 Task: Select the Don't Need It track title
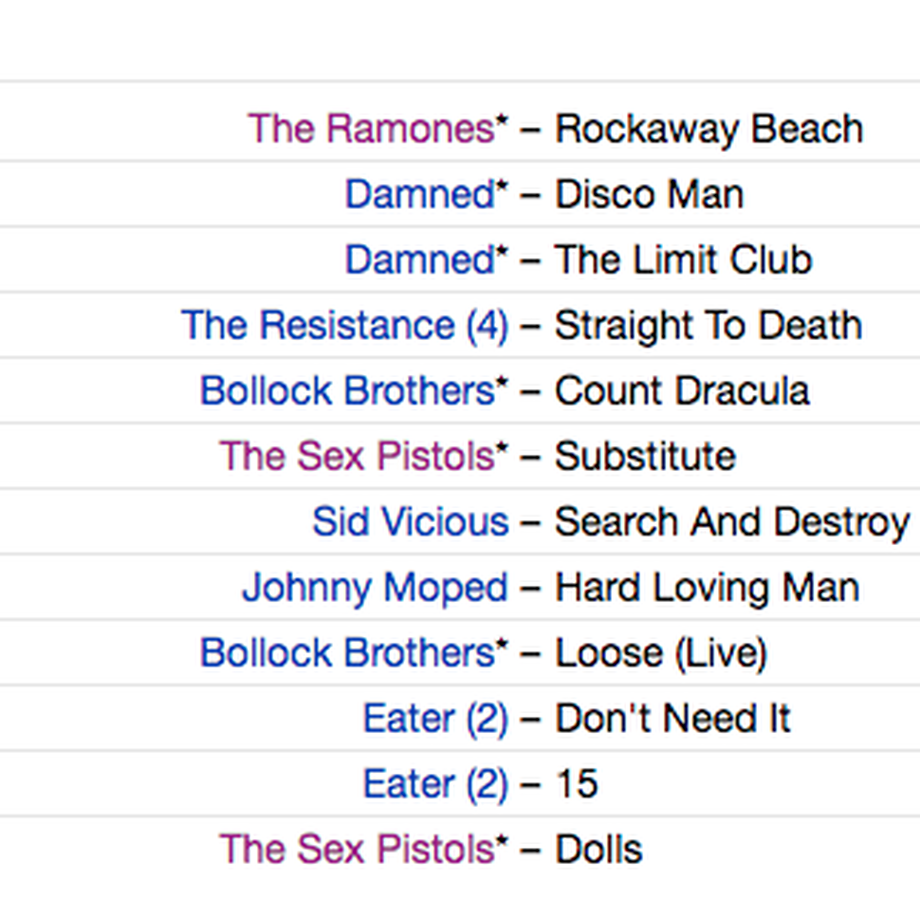[x=673, y=718]
